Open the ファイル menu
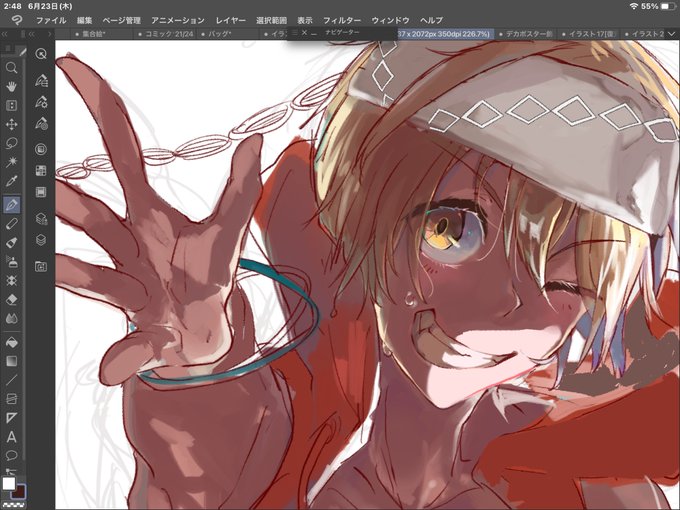Viewport: 680px width, 510px height. 51,20
